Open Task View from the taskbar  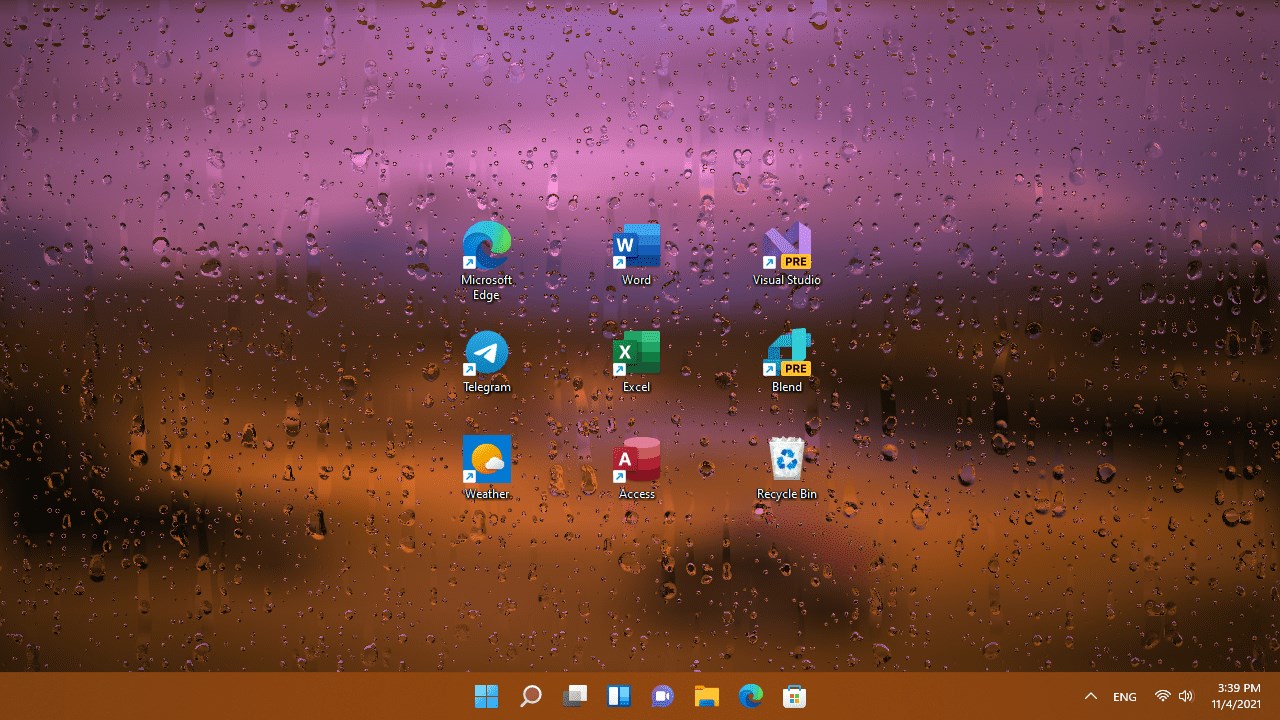[x=575, y=696]
